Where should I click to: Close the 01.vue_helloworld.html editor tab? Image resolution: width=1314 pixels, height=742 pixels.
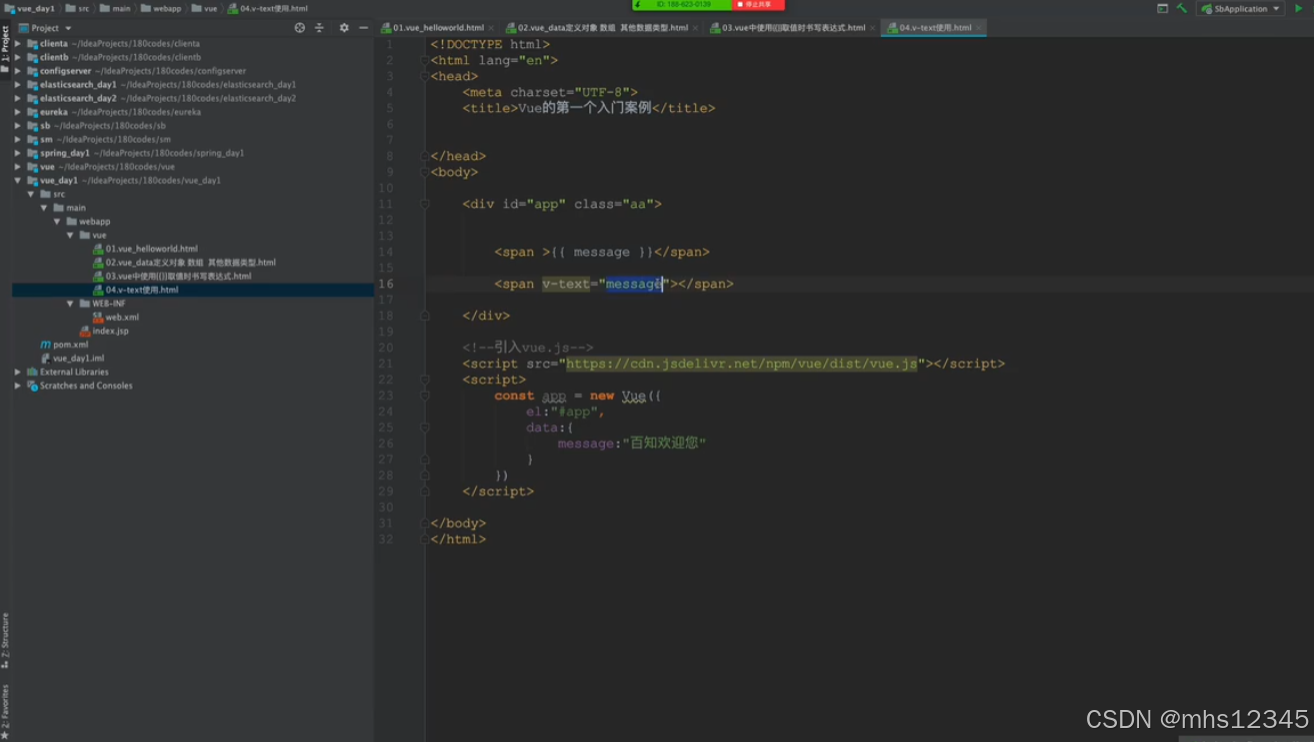[x=491, y=28]
